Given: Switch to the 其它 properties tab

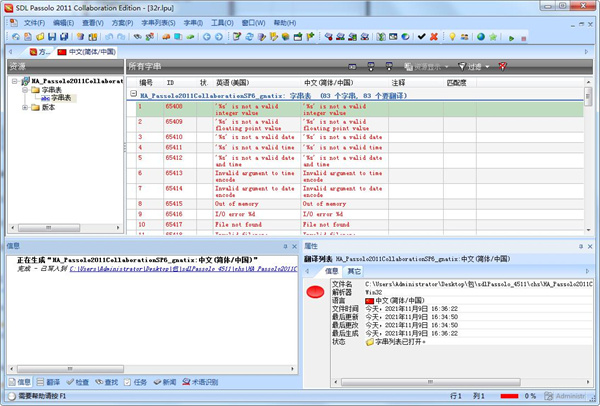Looking at the screenshot, I should [354, 271].
